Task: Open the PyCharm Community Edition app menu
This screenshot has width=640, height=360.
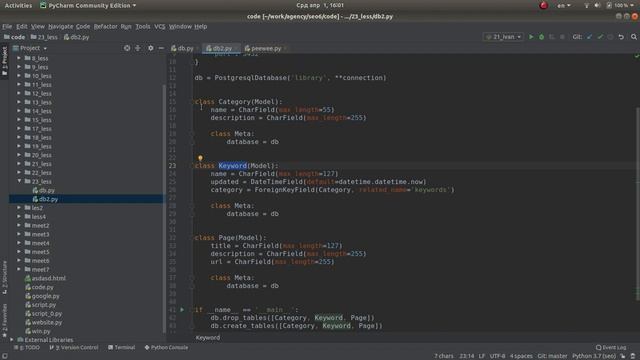Action: 88,5
